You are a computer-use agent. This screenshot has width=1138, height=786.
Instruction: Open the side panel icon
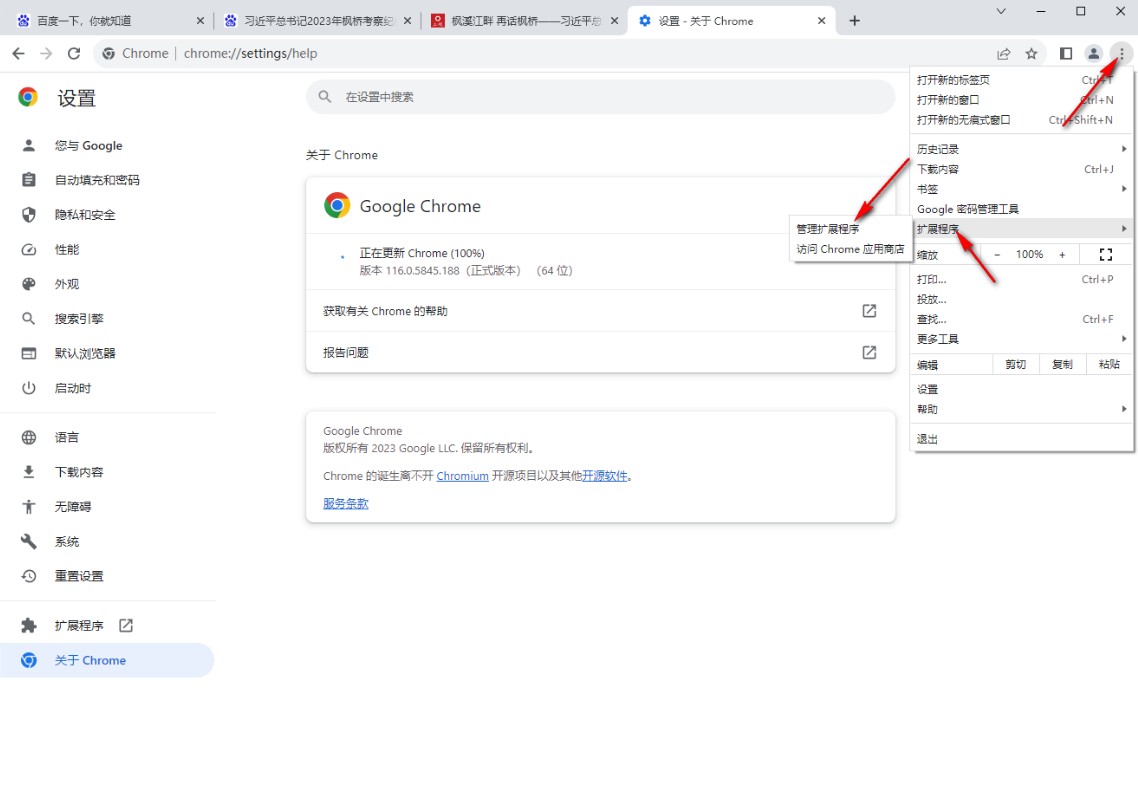click(x=1065, y=54)
